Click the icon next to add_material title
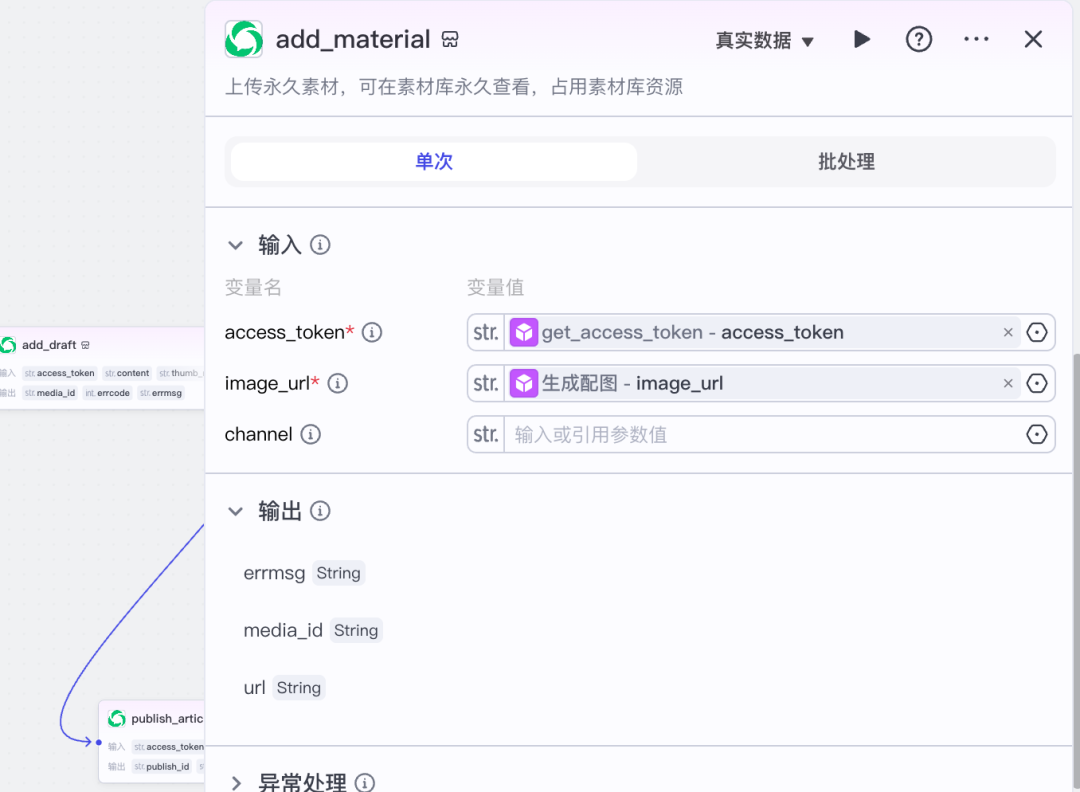1080x792 pixels. click(450, 40)
